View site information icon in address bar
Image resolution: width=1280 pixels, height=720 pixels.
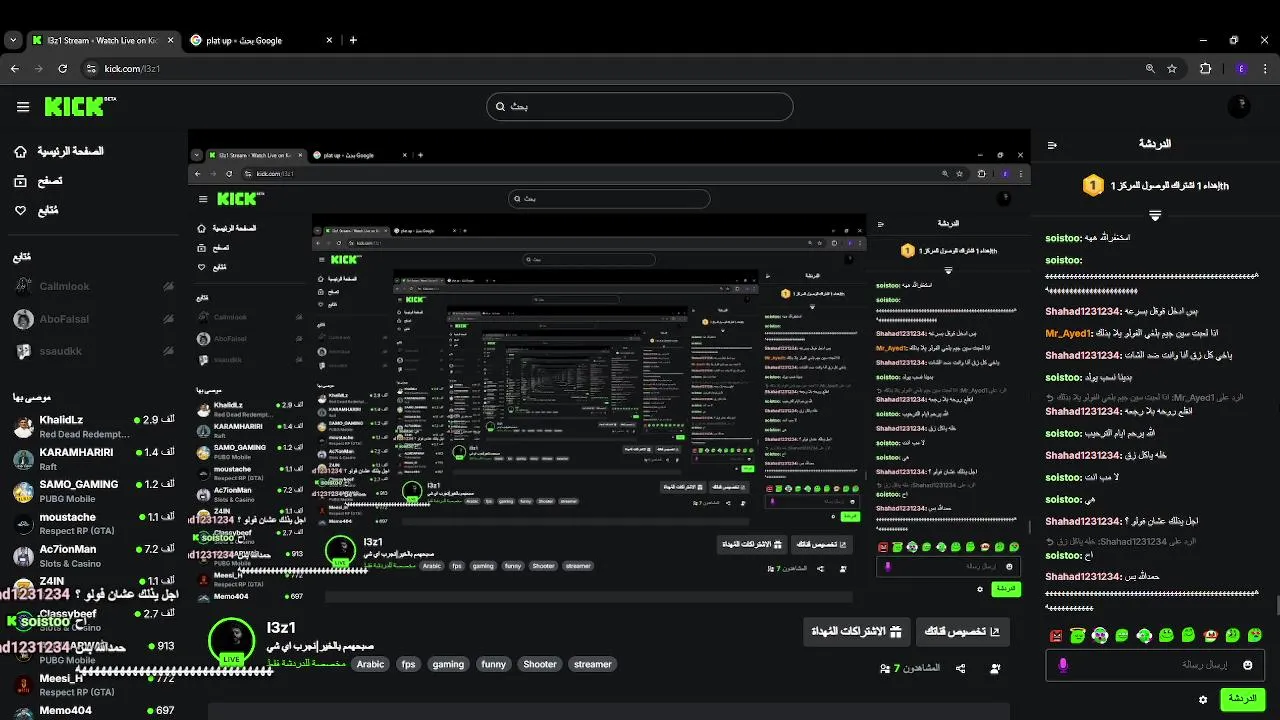point(91,68)
